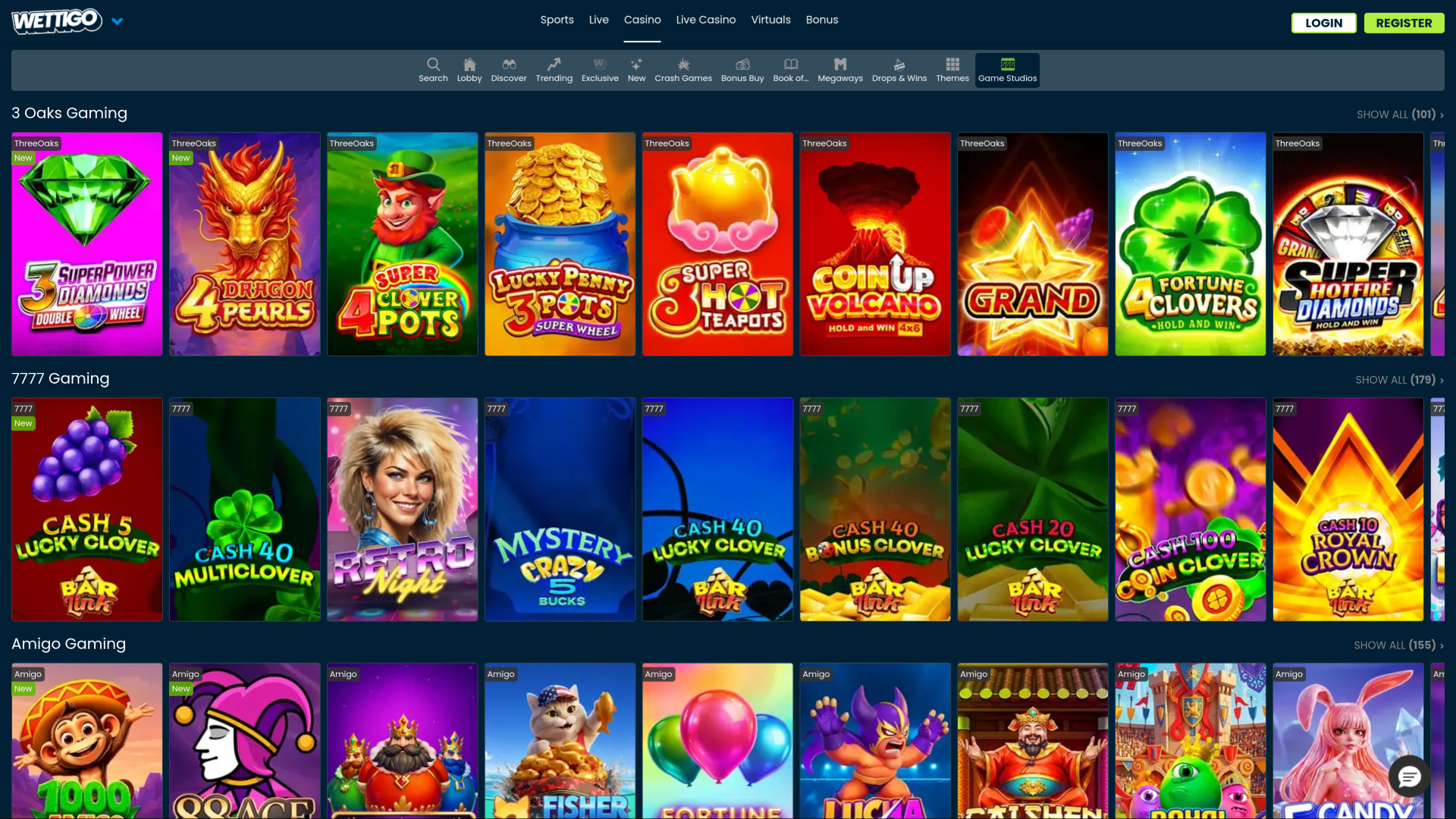Image resolution: width=1456 pixels, height=819 pixels.
Task: Open 3 Super Power Diamonds game thumbnail
Action: click(87, 244)
